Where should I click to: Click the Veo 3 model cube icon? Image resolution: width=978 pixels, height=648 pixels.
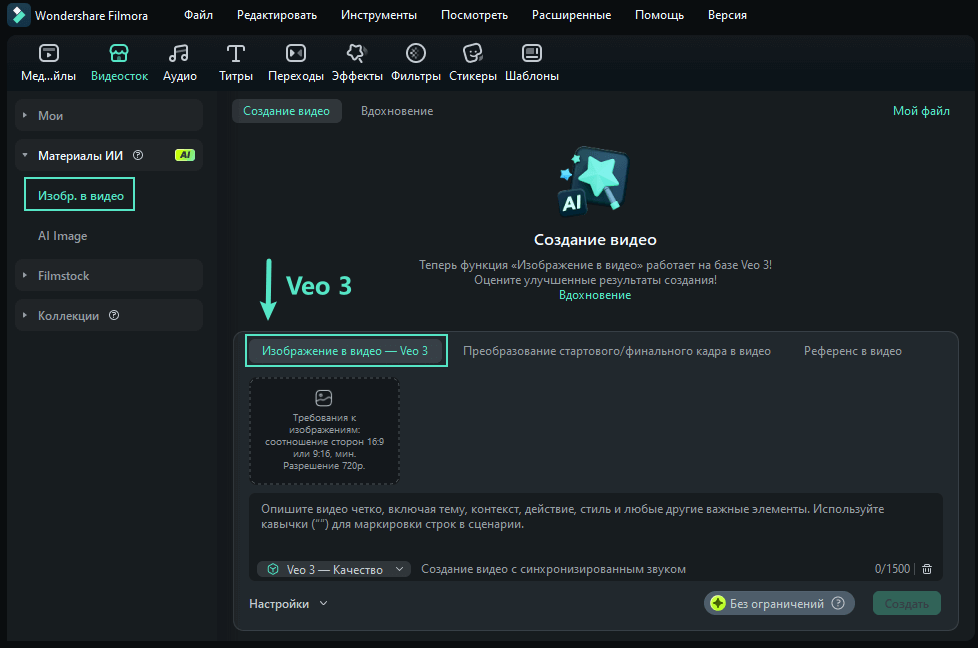click(273, 569)
